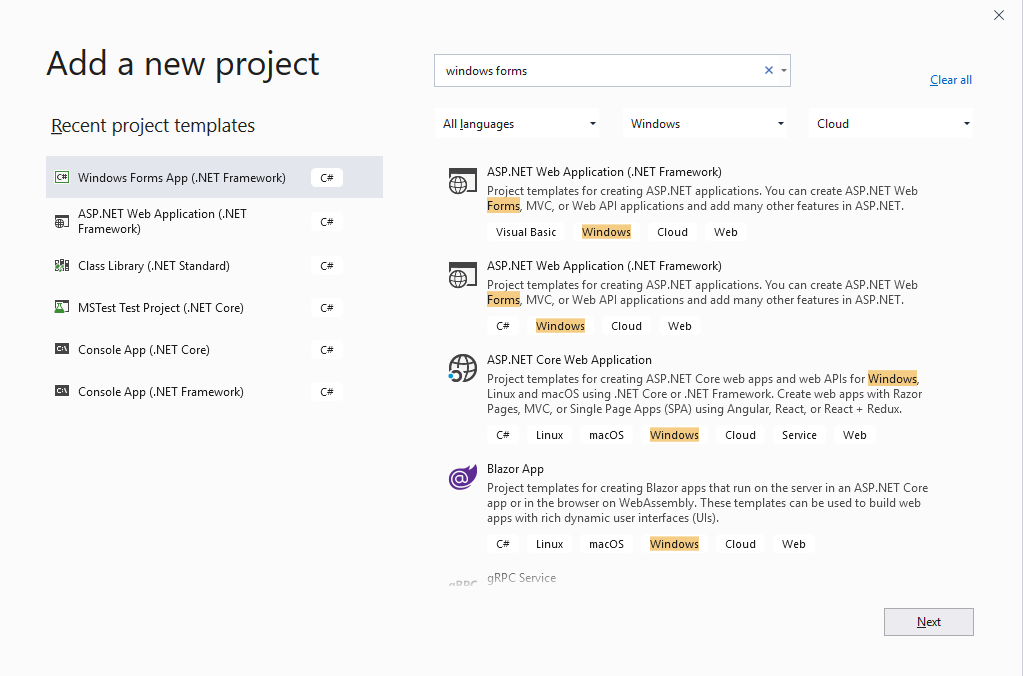Click the Console App (.NET Core) icon
The image size is (1023, 676).
(61, 349)
